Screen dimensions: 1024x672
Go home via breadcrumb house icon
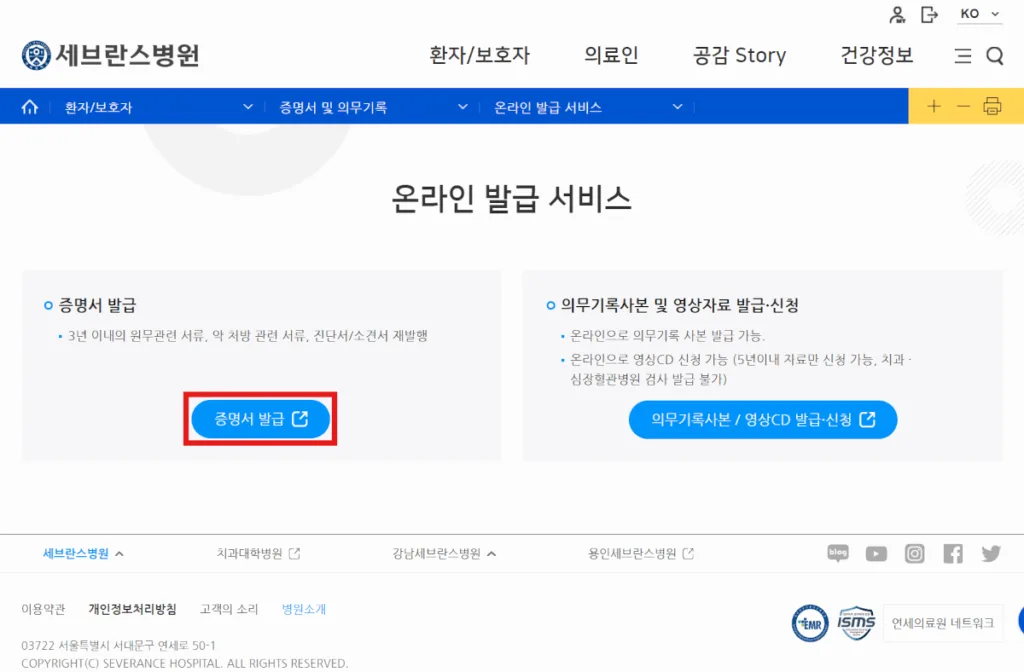[30, 106]
